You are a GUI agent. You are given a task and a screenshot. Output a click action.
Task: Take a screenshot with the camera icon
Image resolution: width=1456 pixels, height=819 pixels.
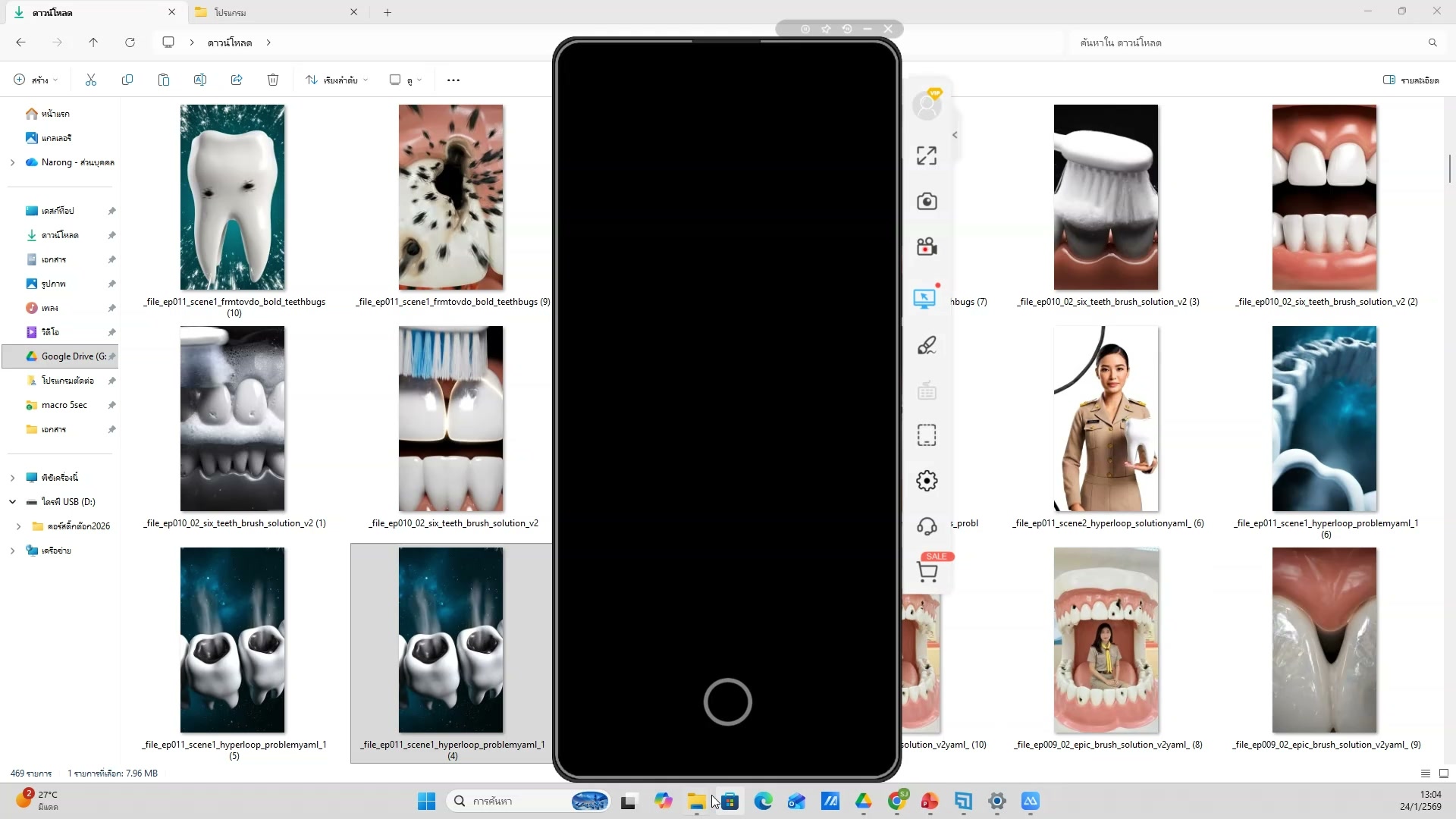[x=926, y=201]
